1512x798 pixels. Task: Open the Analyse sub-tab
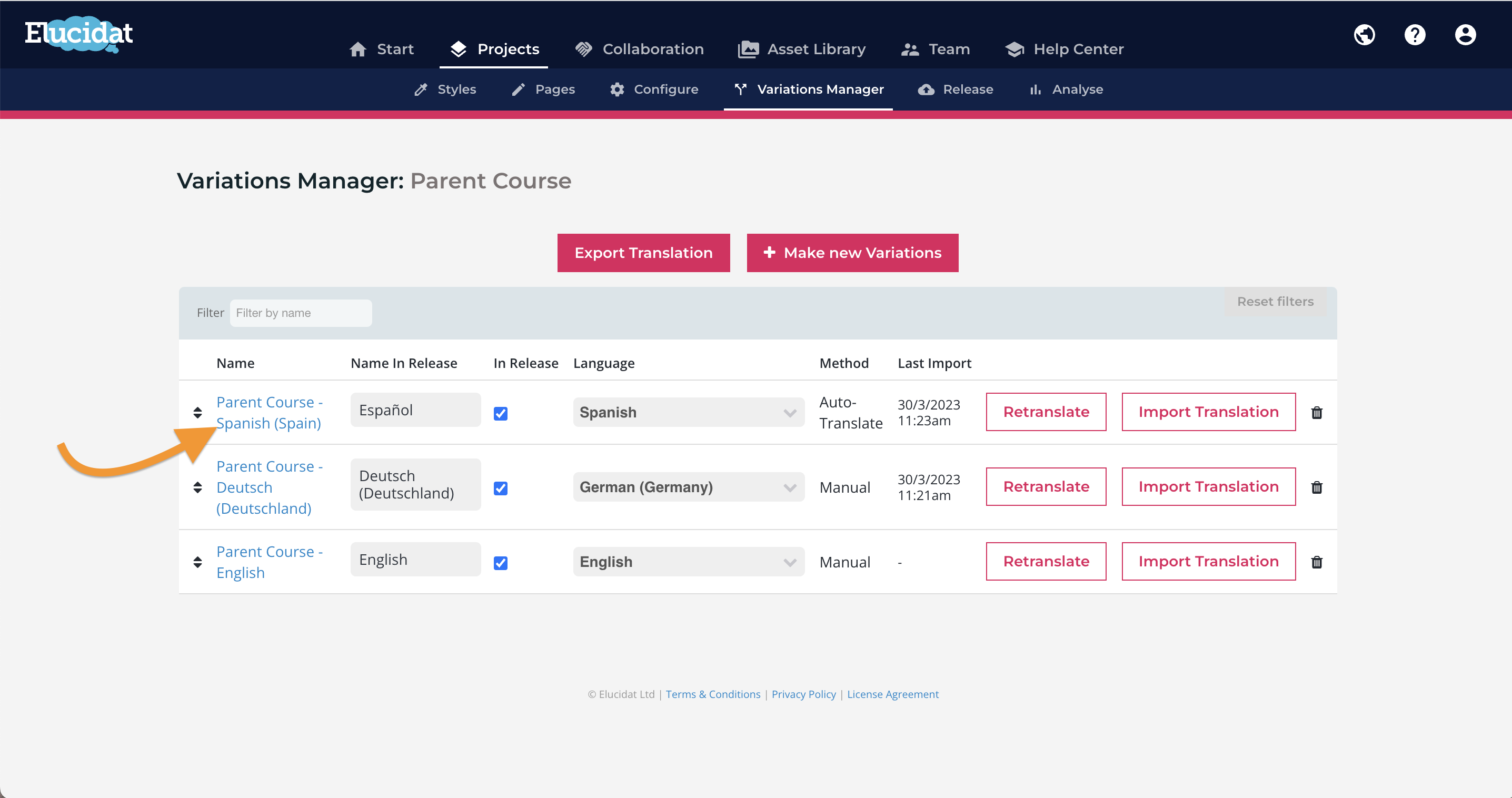tap(1067, 90)
